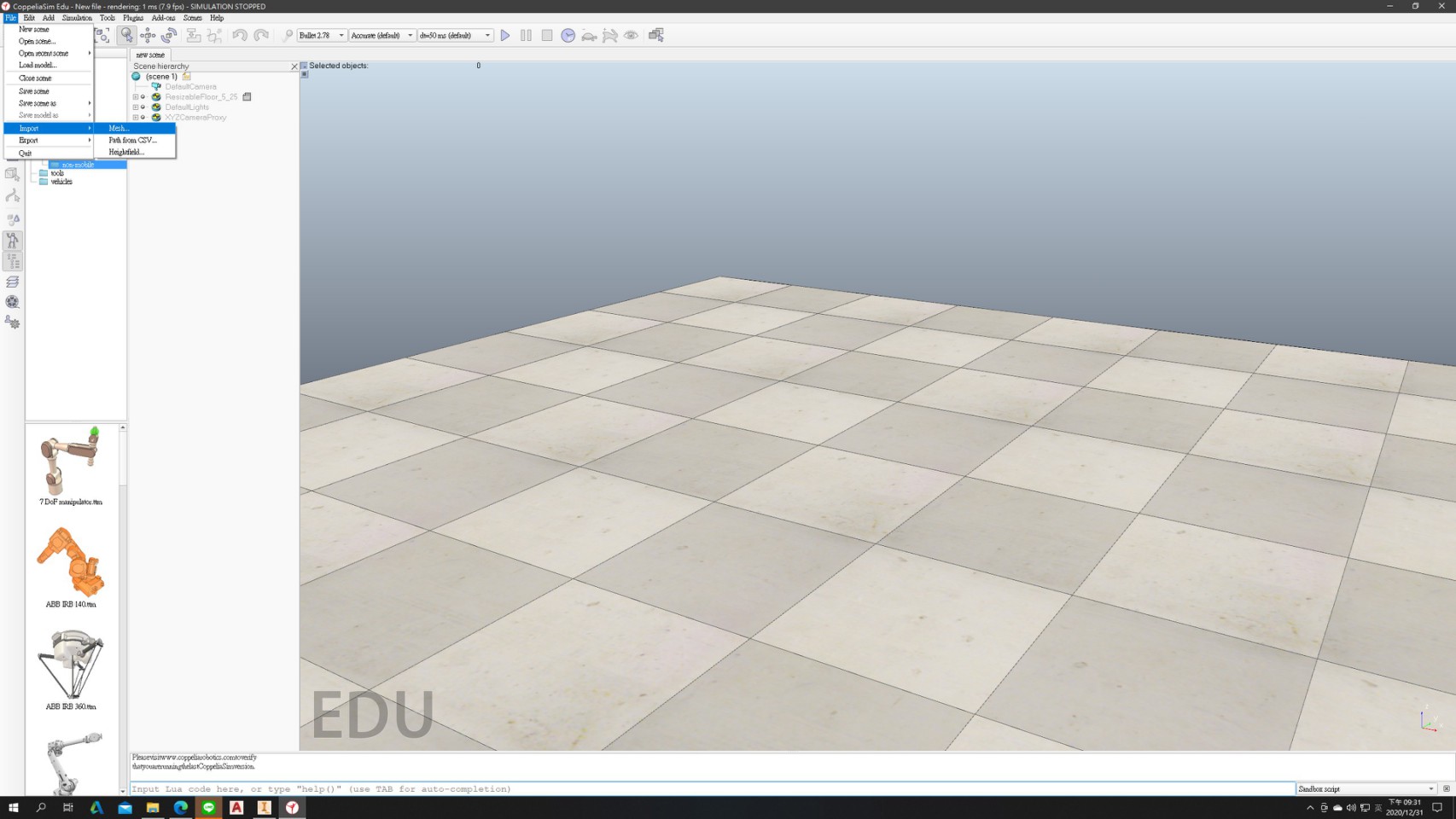Viewport: 1456px width, 819px height.
Task: Open the Sandbox script dropdown
Action: coord(1366,789)
